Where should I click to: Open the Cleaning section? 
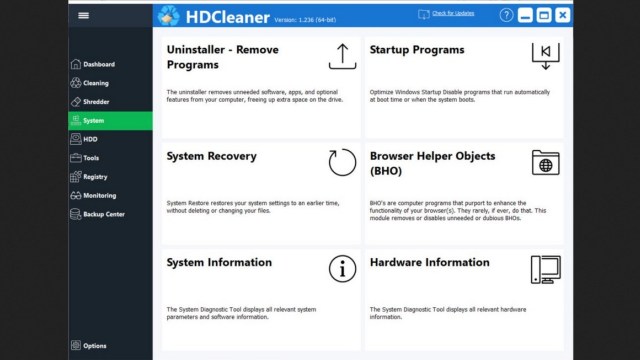point(96,83)
